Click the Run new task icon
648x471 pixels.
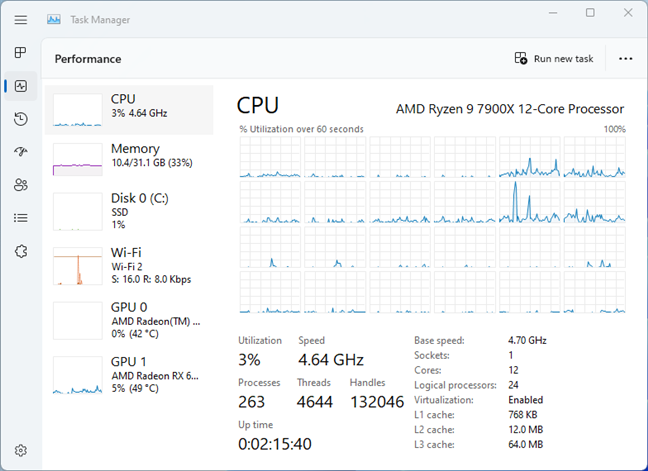(521, 58)
